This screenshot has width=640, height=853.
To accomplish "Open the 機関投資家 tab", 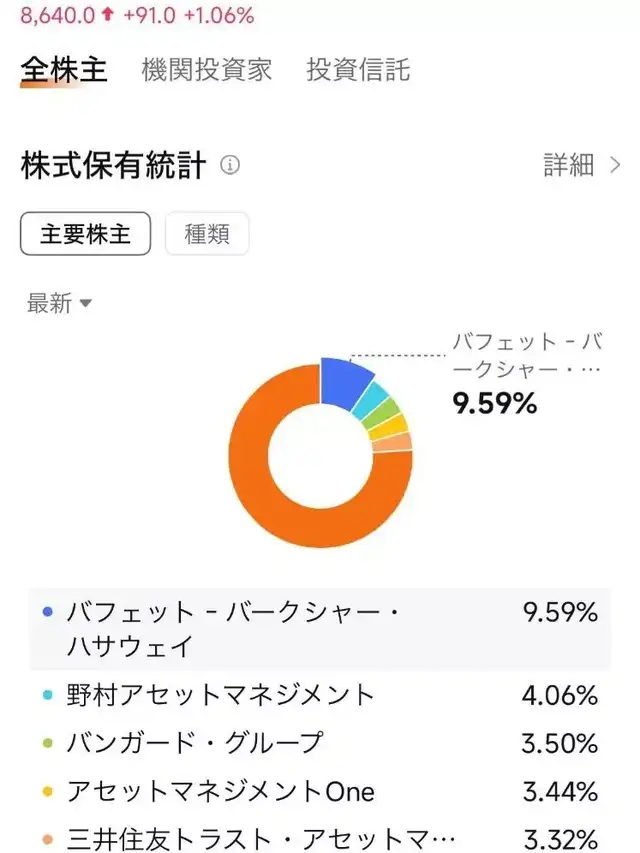I will (207, 70).
